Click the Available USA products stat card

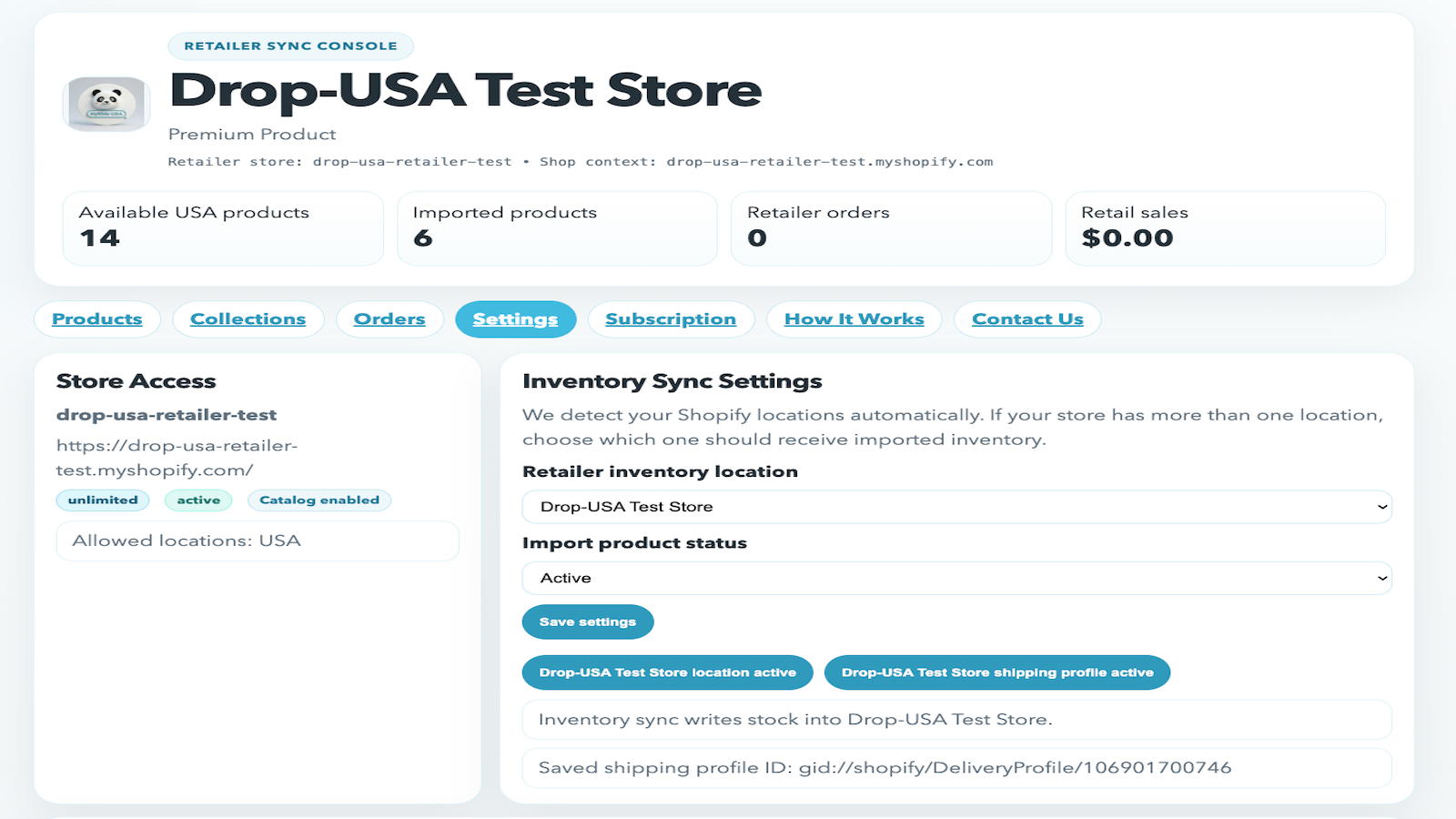click(x=223, y=228)
